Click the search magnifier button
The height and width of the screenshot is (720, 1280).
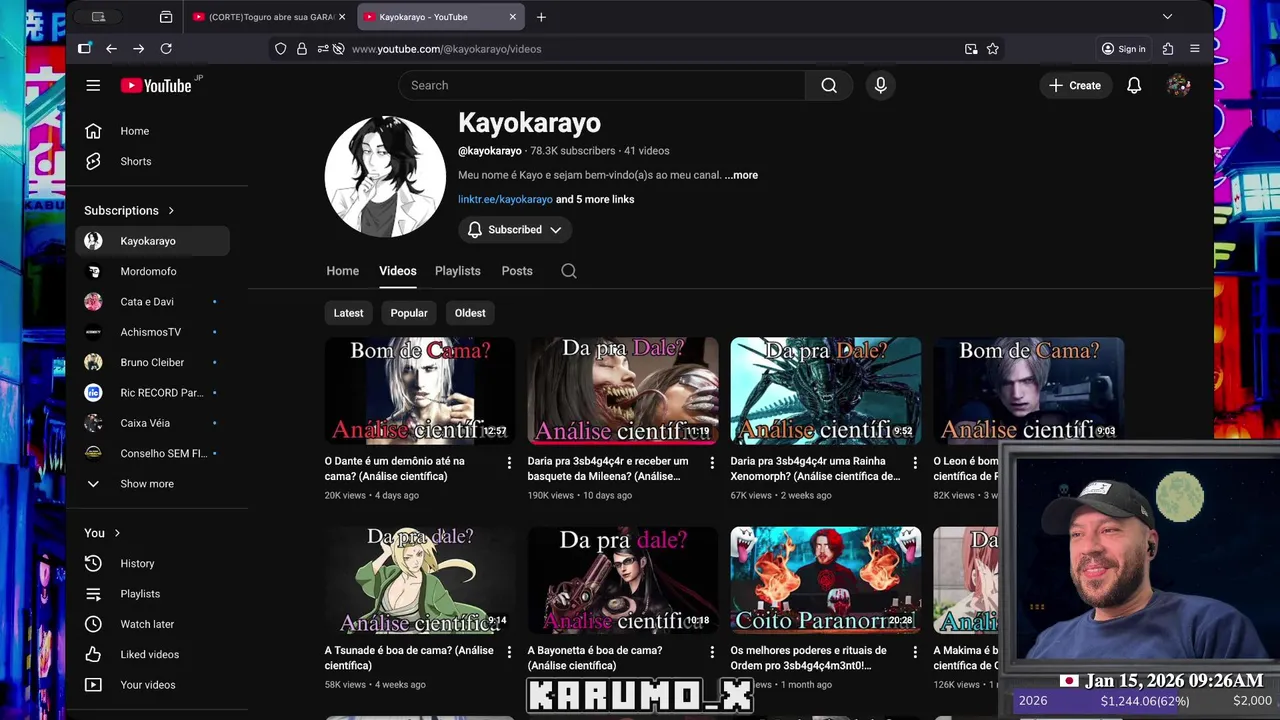pyautogui.click(x=829, y=86)
